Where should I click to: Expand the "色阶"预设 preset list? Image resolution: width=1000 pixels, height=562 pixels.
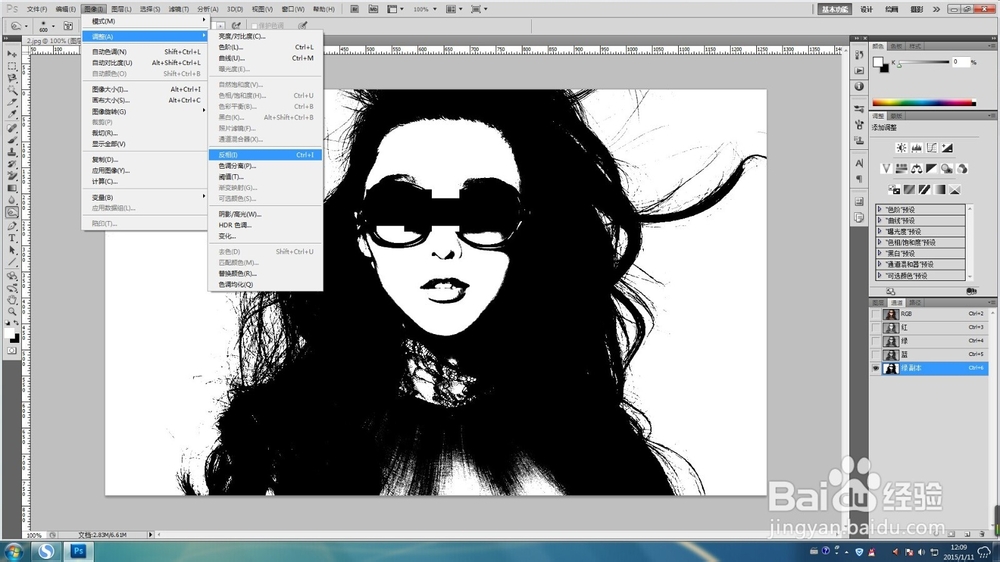(x=879, y=209)
